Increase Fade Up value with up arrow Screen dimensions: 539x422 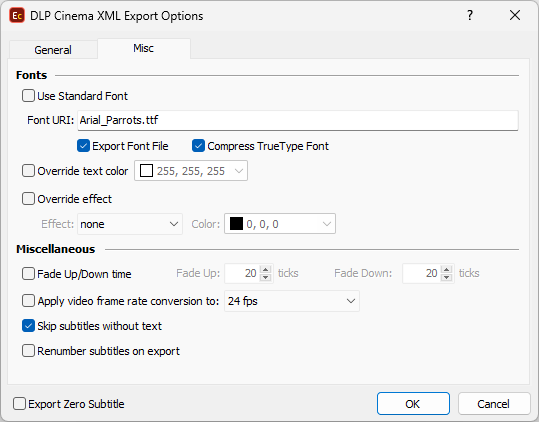[266, 269]
